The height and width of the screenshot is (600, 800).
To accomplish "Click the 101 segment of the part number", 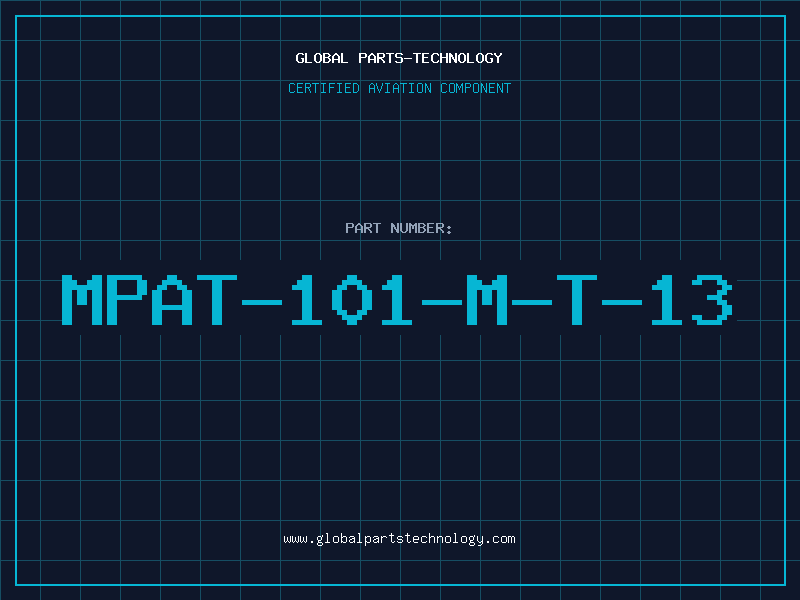I will pyautogui.click(x=352, y=299).
